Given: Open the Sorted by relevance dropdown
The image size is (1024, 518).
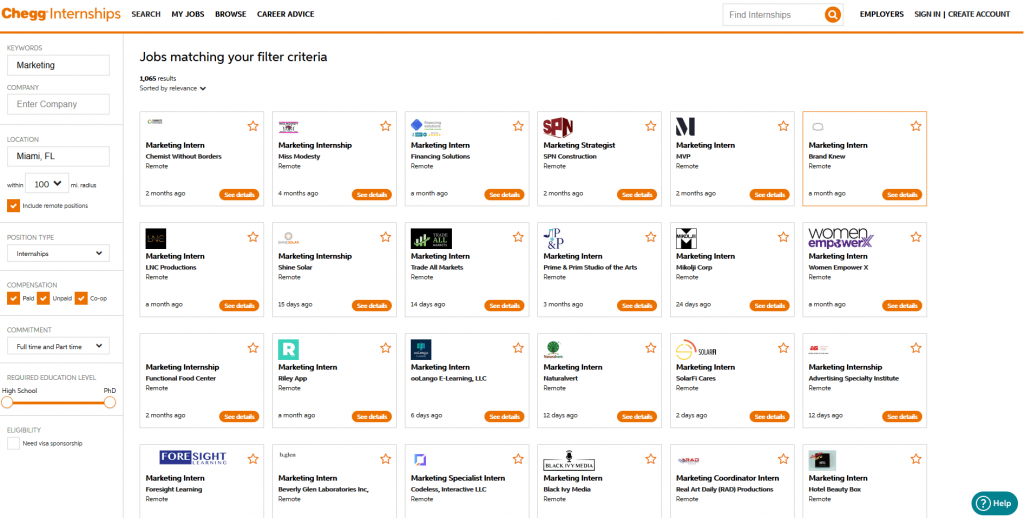Looking at the screenshot, I should click(173, 88).
